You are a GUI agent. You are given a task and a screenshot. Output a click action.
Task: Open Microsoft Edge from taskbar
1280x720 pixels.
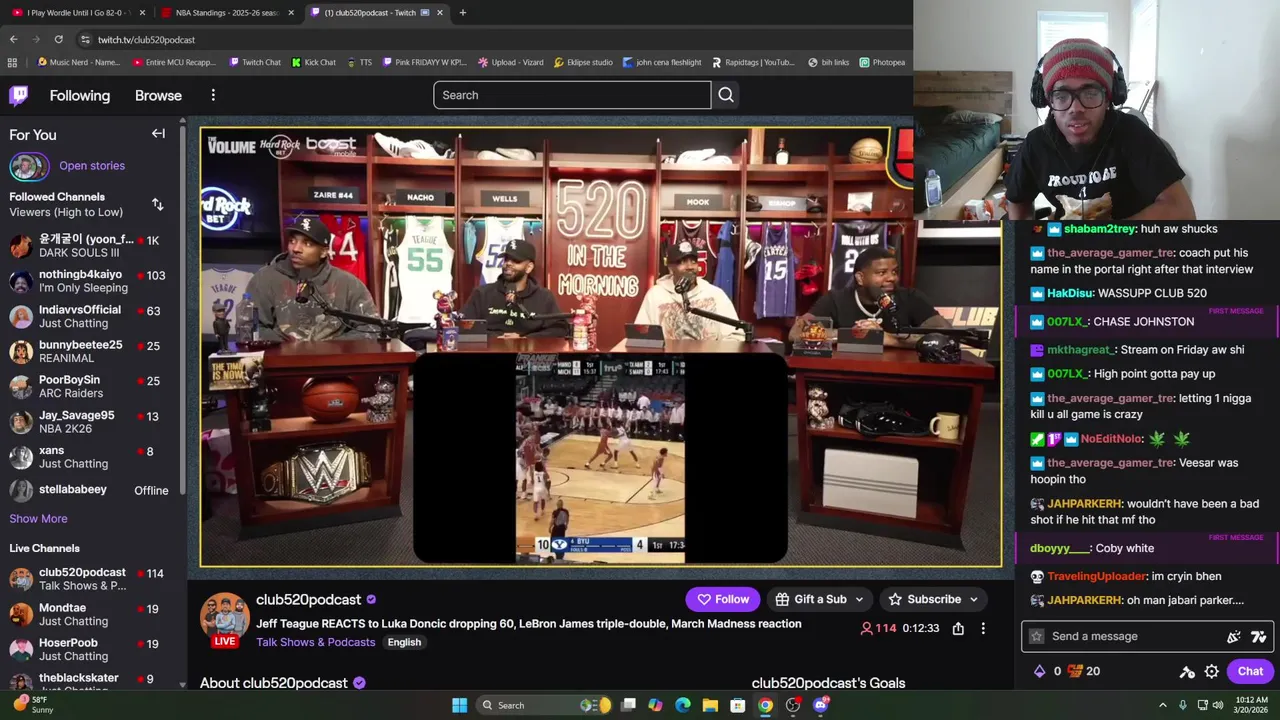coord(683,705)
